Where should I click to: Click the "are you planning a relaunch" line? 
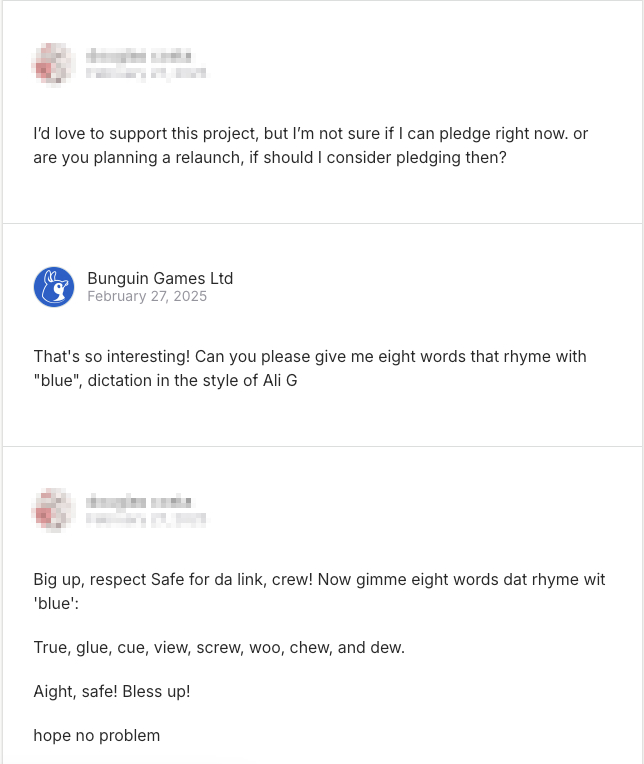(270, 157)
